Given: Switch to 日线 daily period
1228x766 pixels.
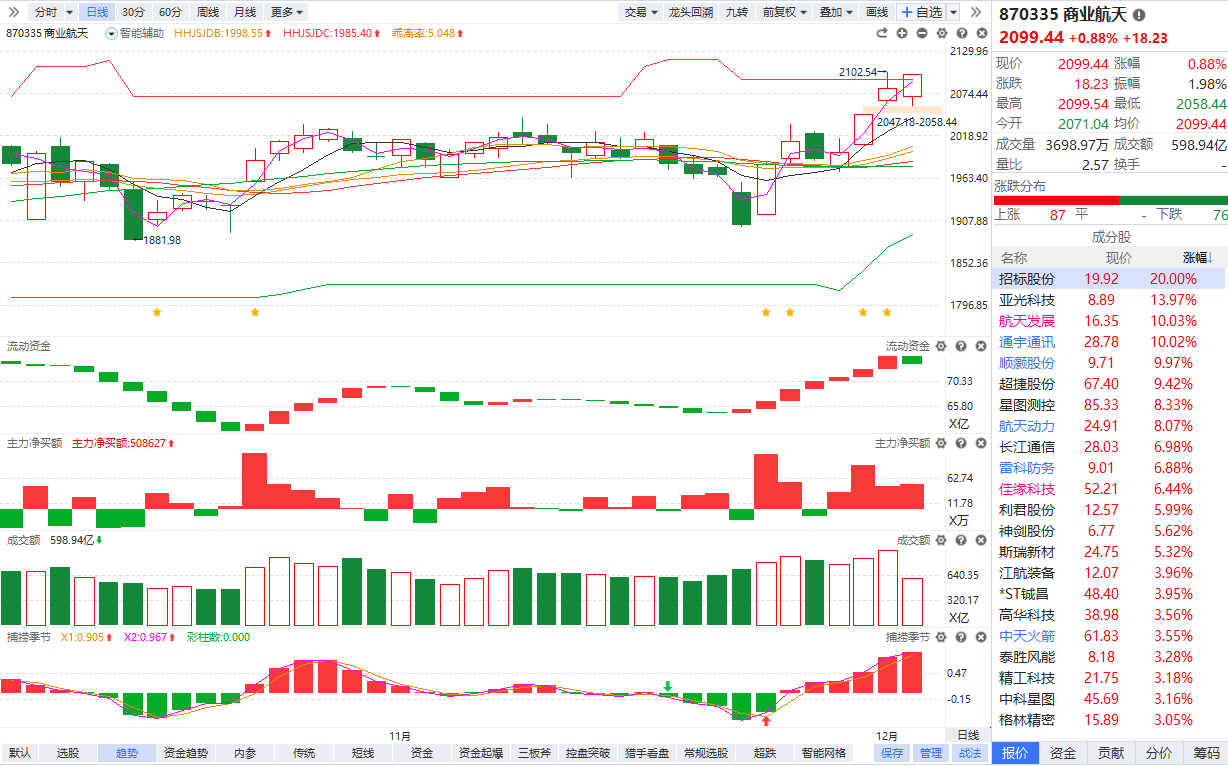Looking at the screenshot, I should point(96,12).
